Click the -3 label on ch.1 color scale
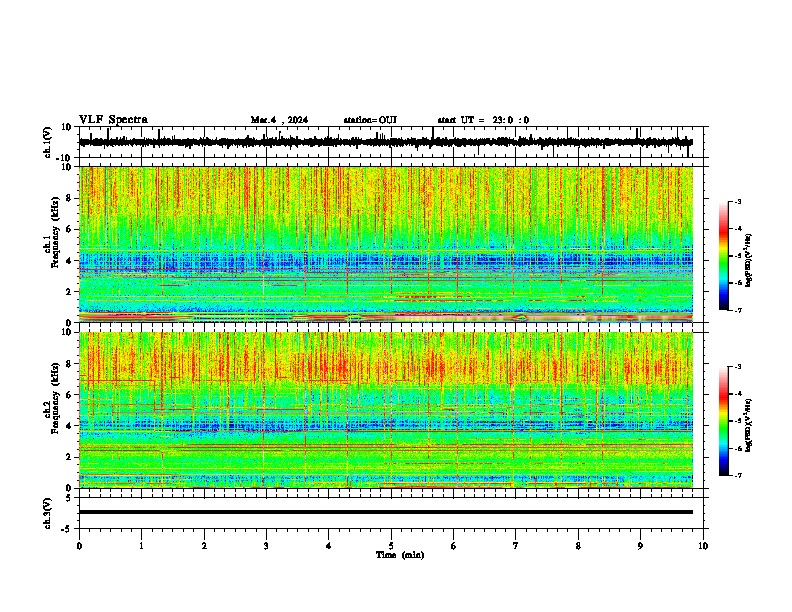The height and width of the screenshot is (612, 792). coord(737,201)
